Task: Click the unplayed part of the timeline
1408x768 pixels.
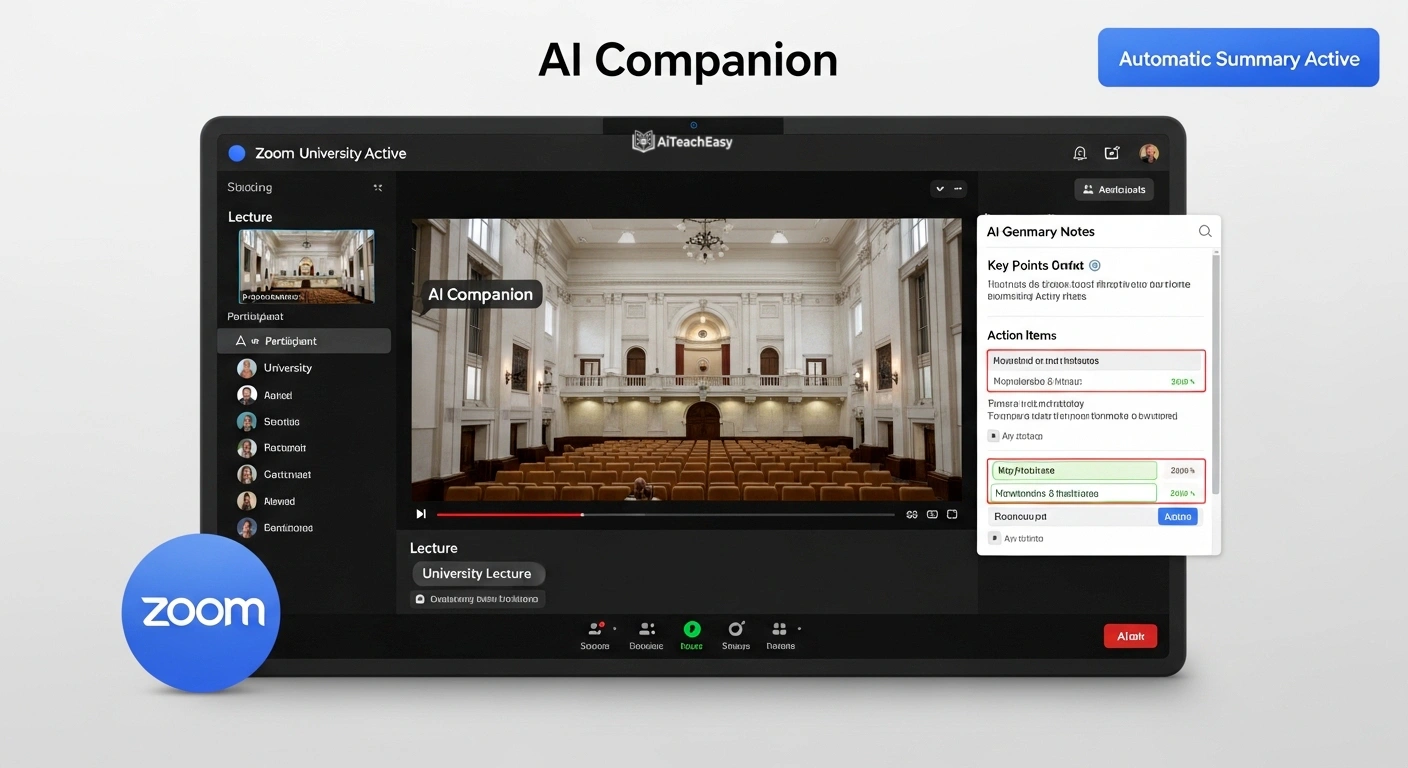Action: tap(739, 514)
